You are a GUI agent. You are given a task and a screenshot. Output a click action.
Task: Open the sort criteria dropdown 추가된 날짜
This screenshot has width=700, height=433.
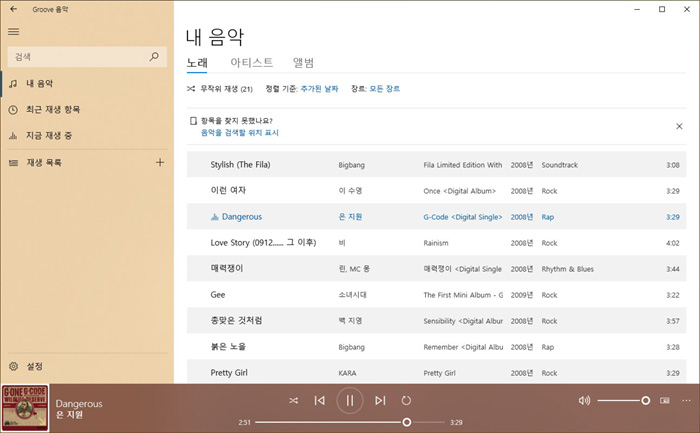pyautogui.click(x=320, y=89)
